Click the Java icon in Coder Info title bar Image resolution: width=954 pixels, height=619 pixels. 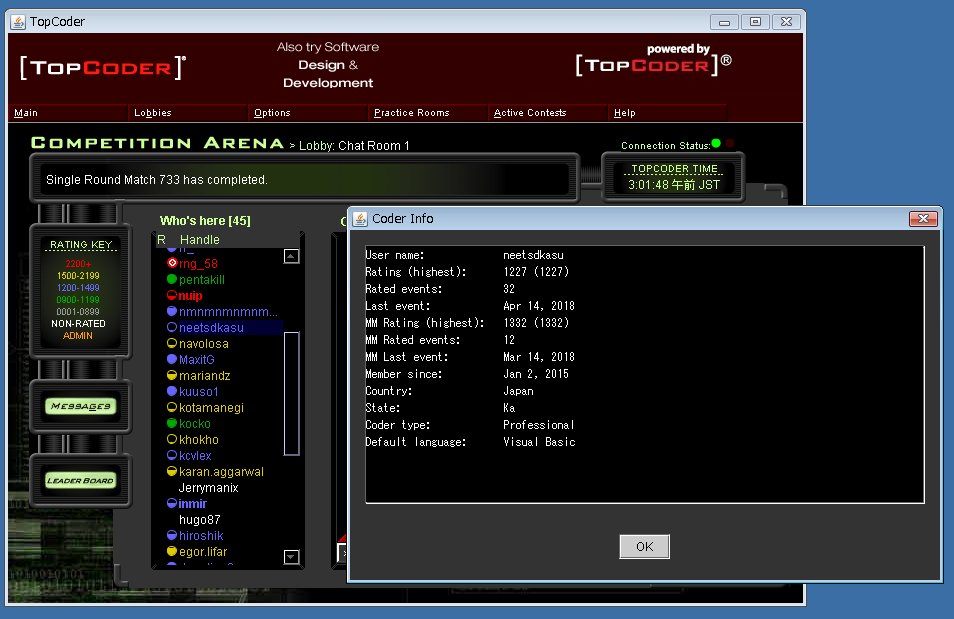[360, 219]
